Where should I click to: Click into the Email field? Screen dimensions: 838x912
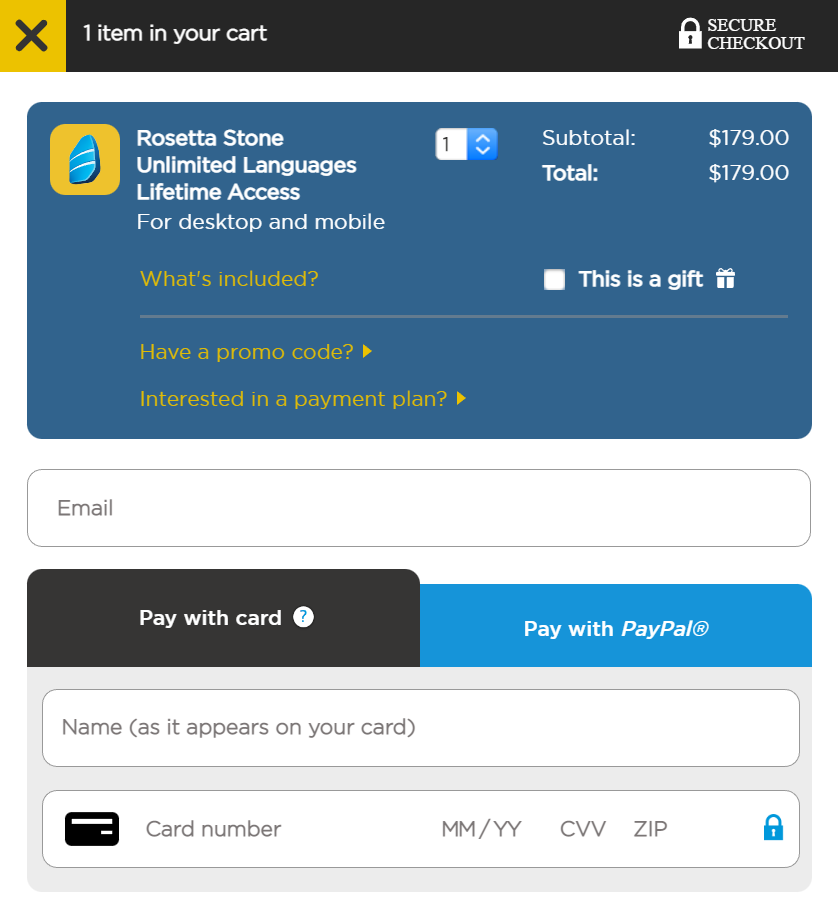tap(418, 508)
